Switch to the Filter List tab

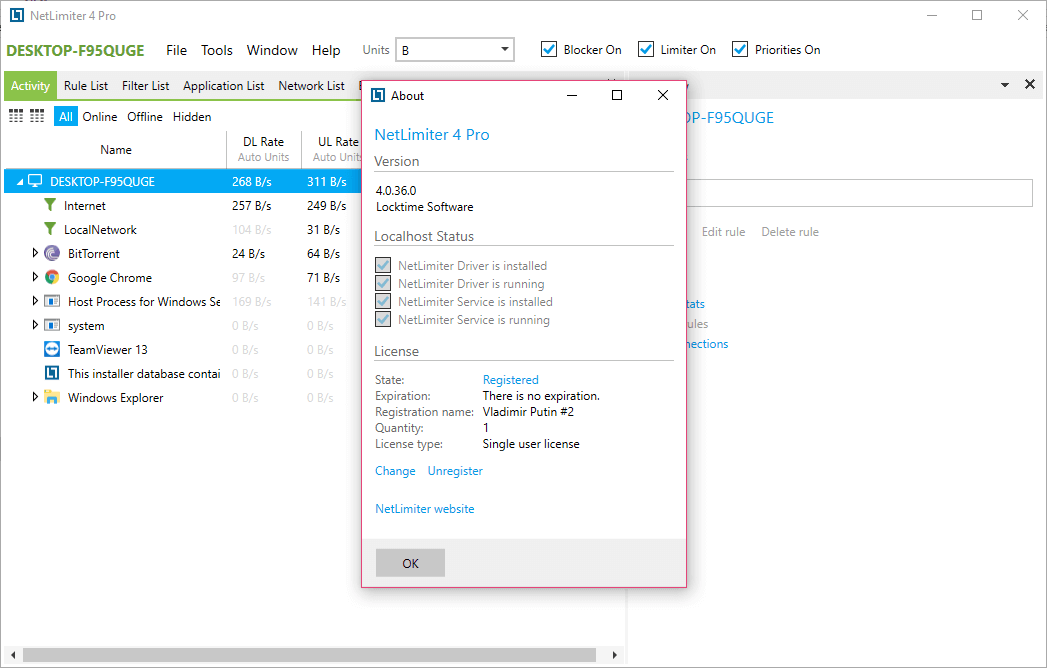coord(146,86)
